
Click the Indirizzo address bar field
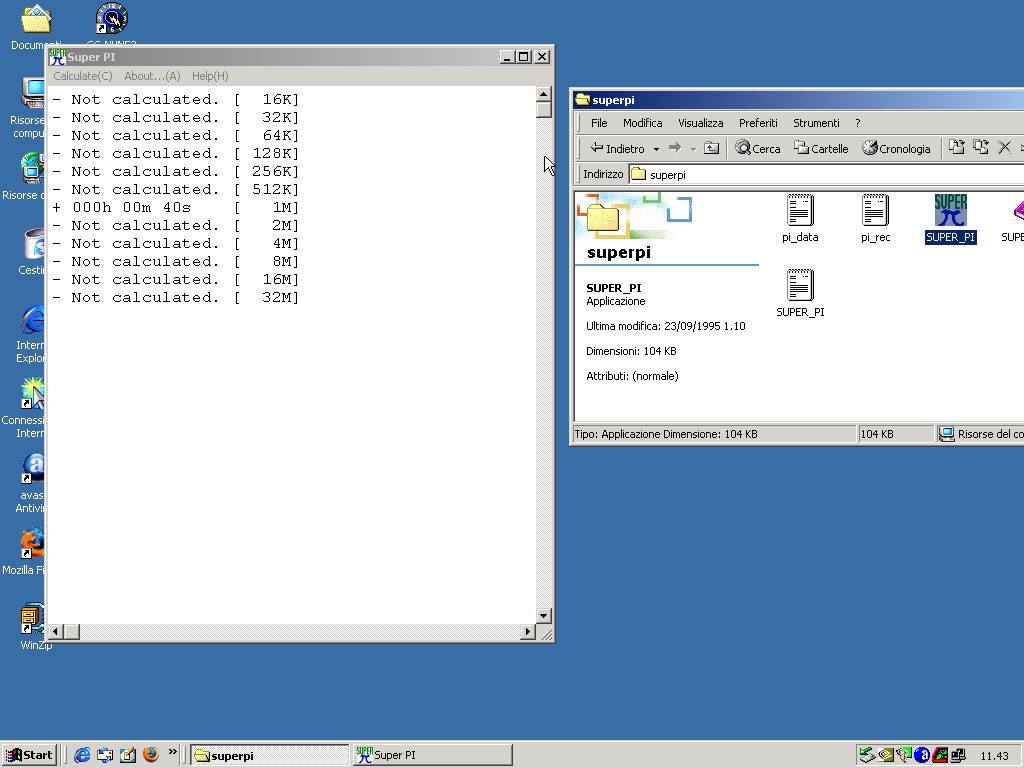pyautogui.click(x=826, y=174)
